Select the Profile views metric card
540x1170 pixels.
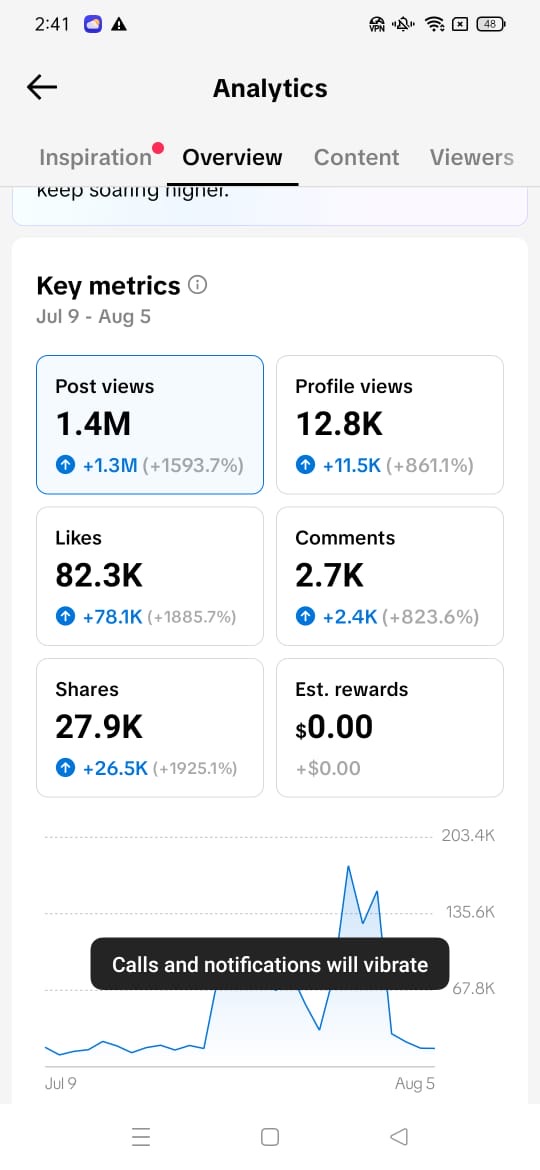tap(390, 425)
